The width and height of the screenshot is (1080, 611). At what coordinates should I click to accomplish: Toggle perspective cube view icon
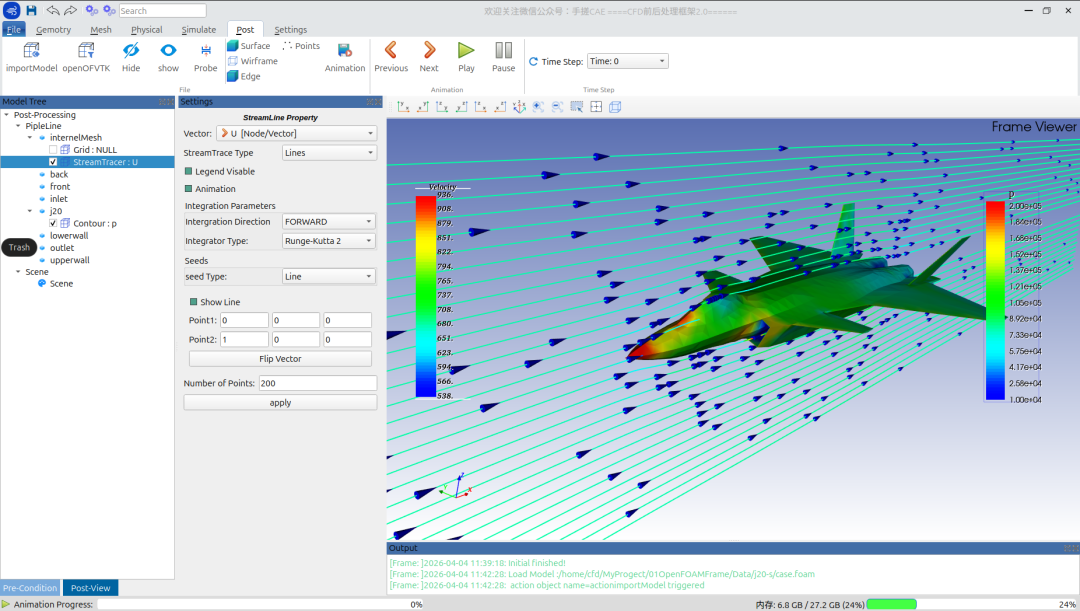(615, 107)
